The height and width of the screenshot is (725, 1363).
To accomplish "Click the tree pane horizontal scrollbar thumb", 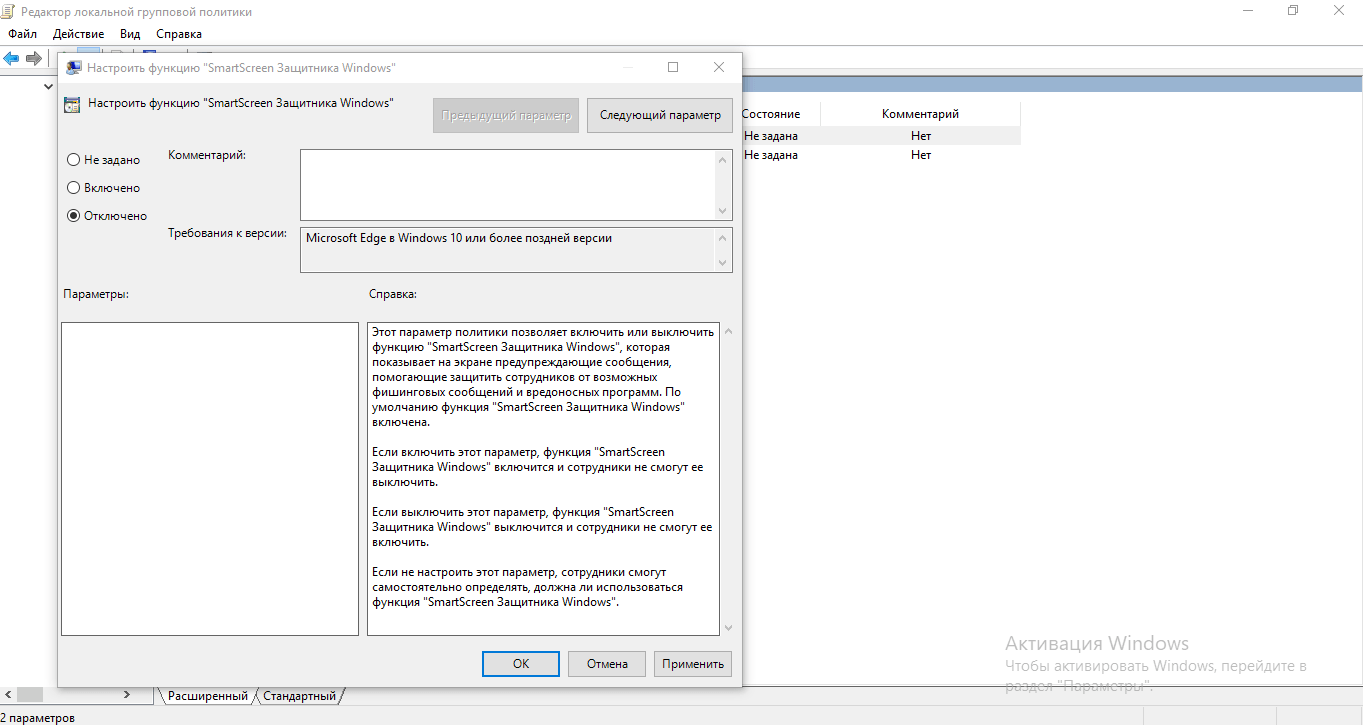I will point(30,694).
